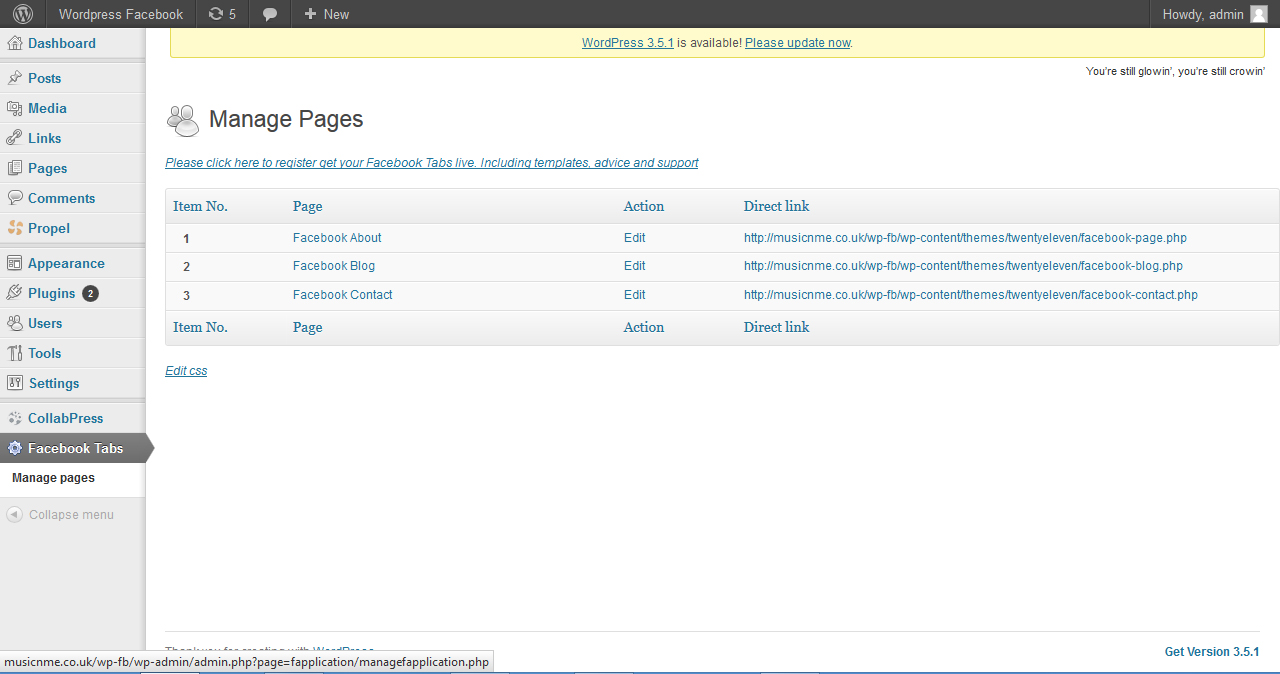The image size is (1280, 674).
Task: Edit the Facebook Blog row
Action: click(x=634, y=266)
